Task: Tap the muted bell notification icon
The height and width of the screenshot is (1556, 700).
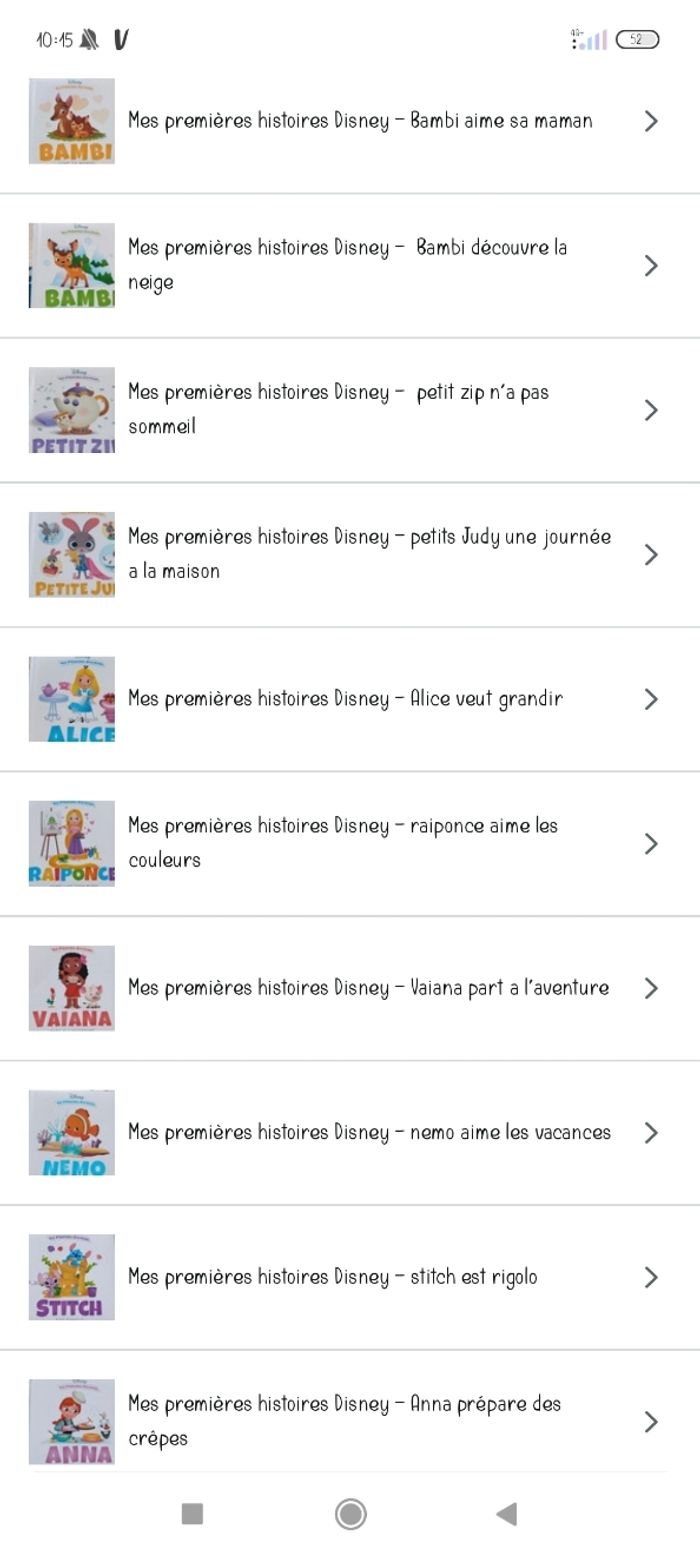Action: (x=90, y=40)
